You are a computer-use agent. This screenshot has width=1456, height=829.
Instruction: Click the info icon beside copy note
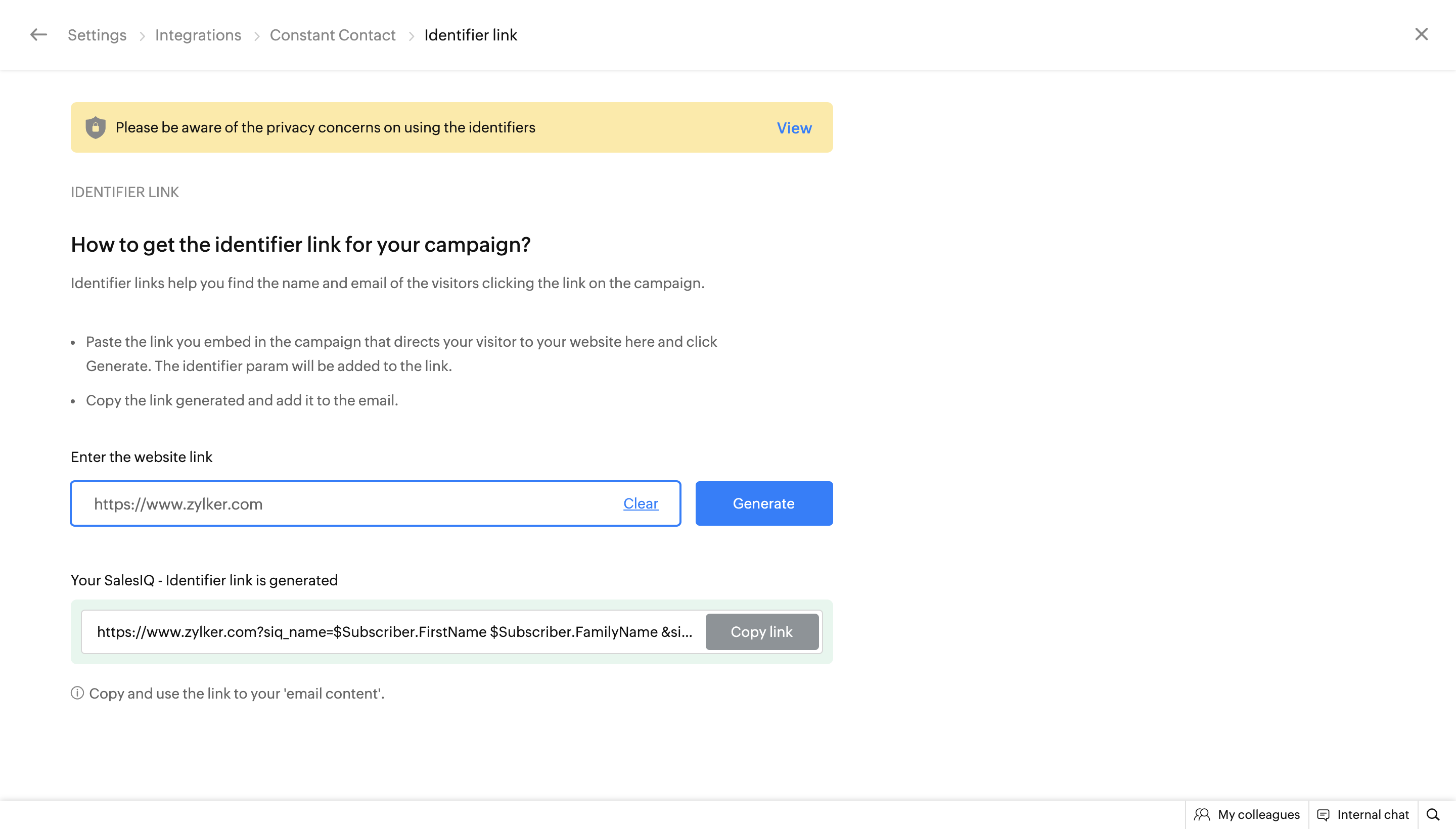[x=77, y=693]
